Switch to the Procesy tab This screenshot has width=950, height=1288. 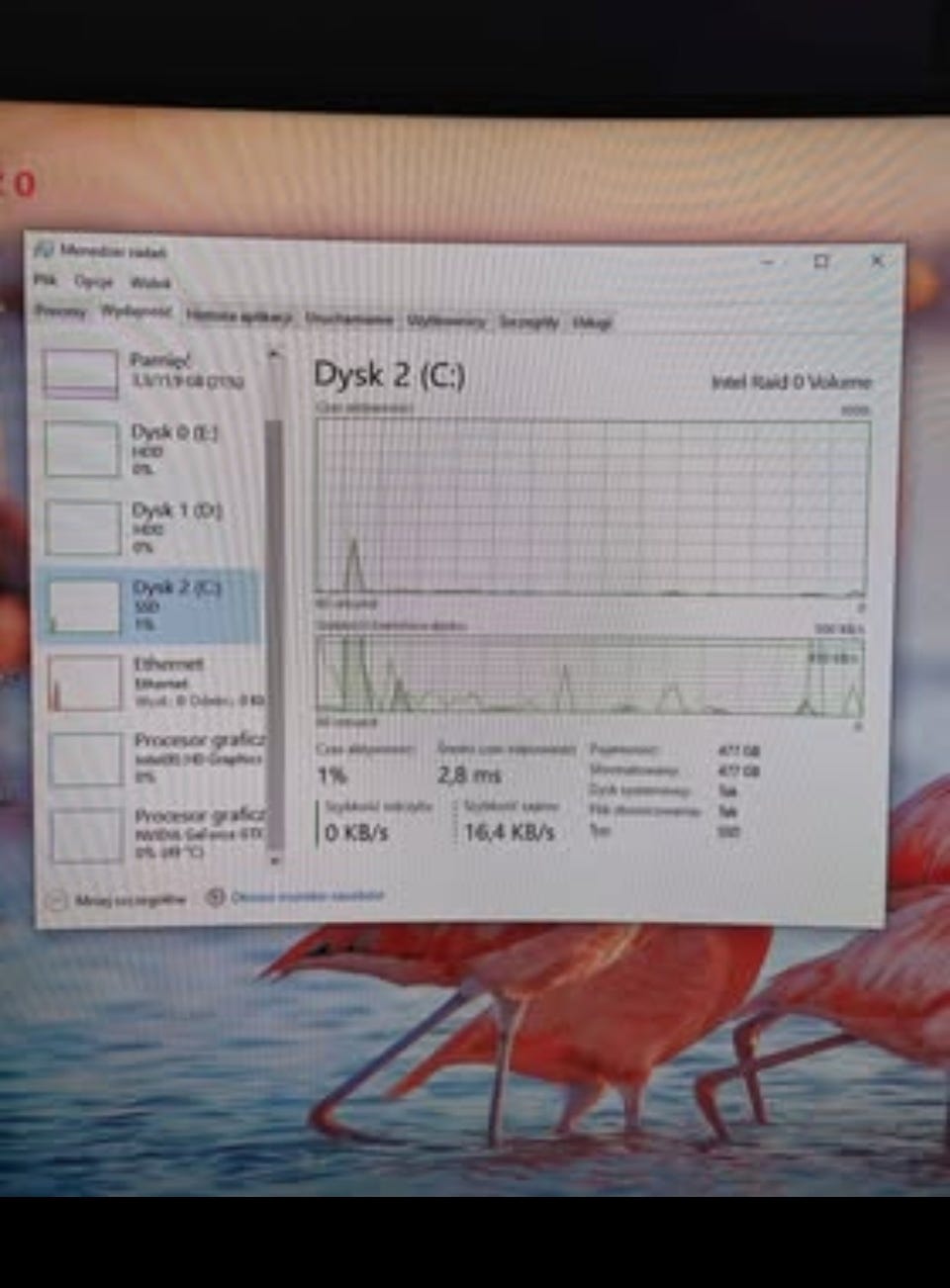pyautogui.click(x=60, y=312)
